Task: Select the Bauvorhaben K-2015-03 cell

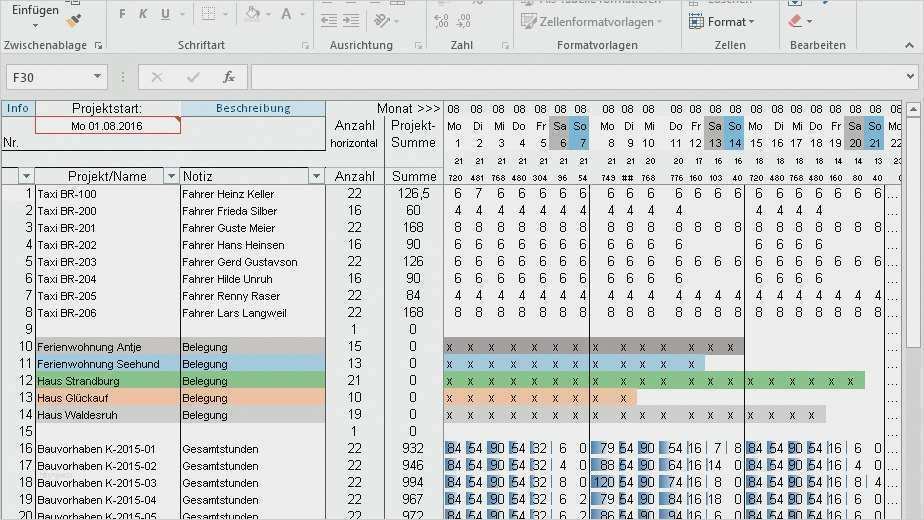Action: (x=107, y=483)
